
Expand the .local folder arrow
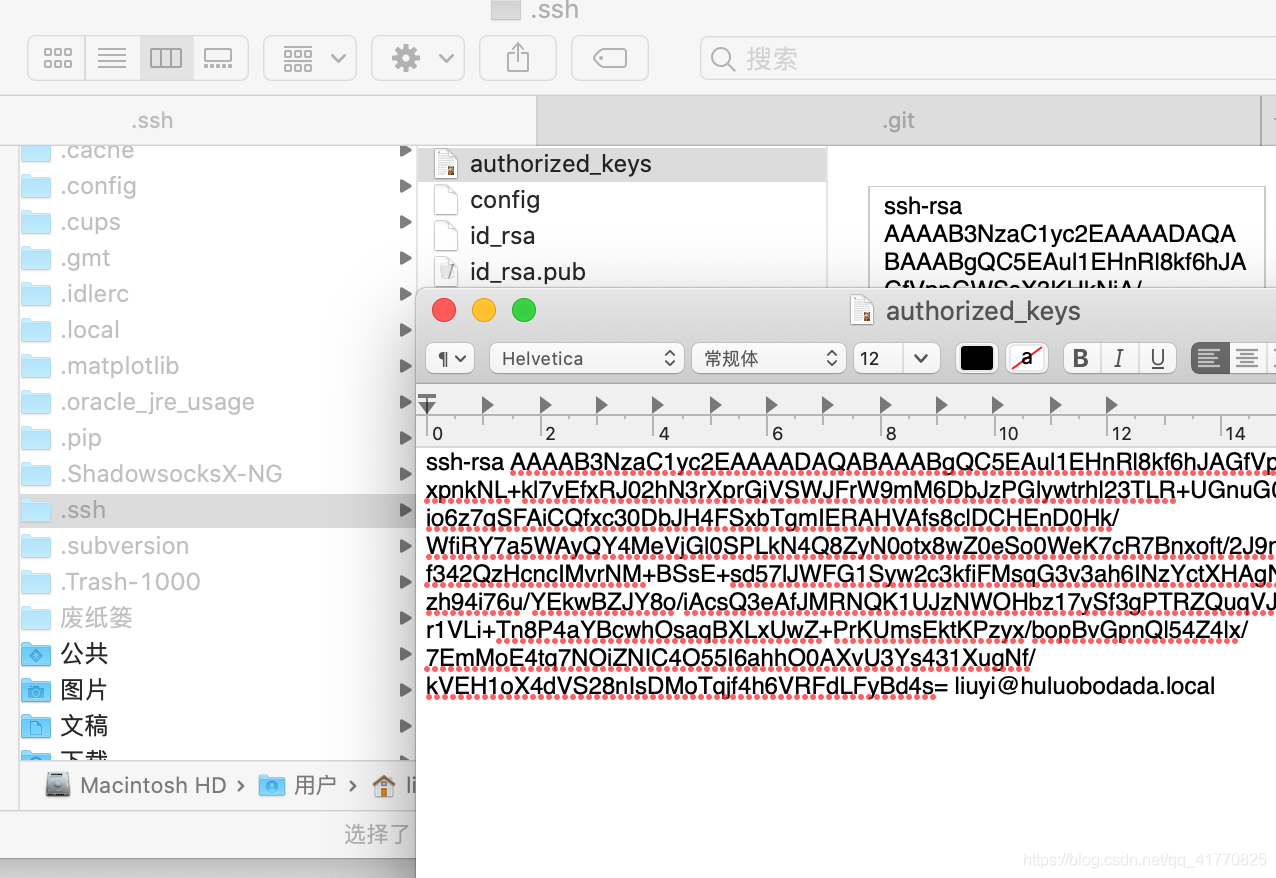[405, 330]
